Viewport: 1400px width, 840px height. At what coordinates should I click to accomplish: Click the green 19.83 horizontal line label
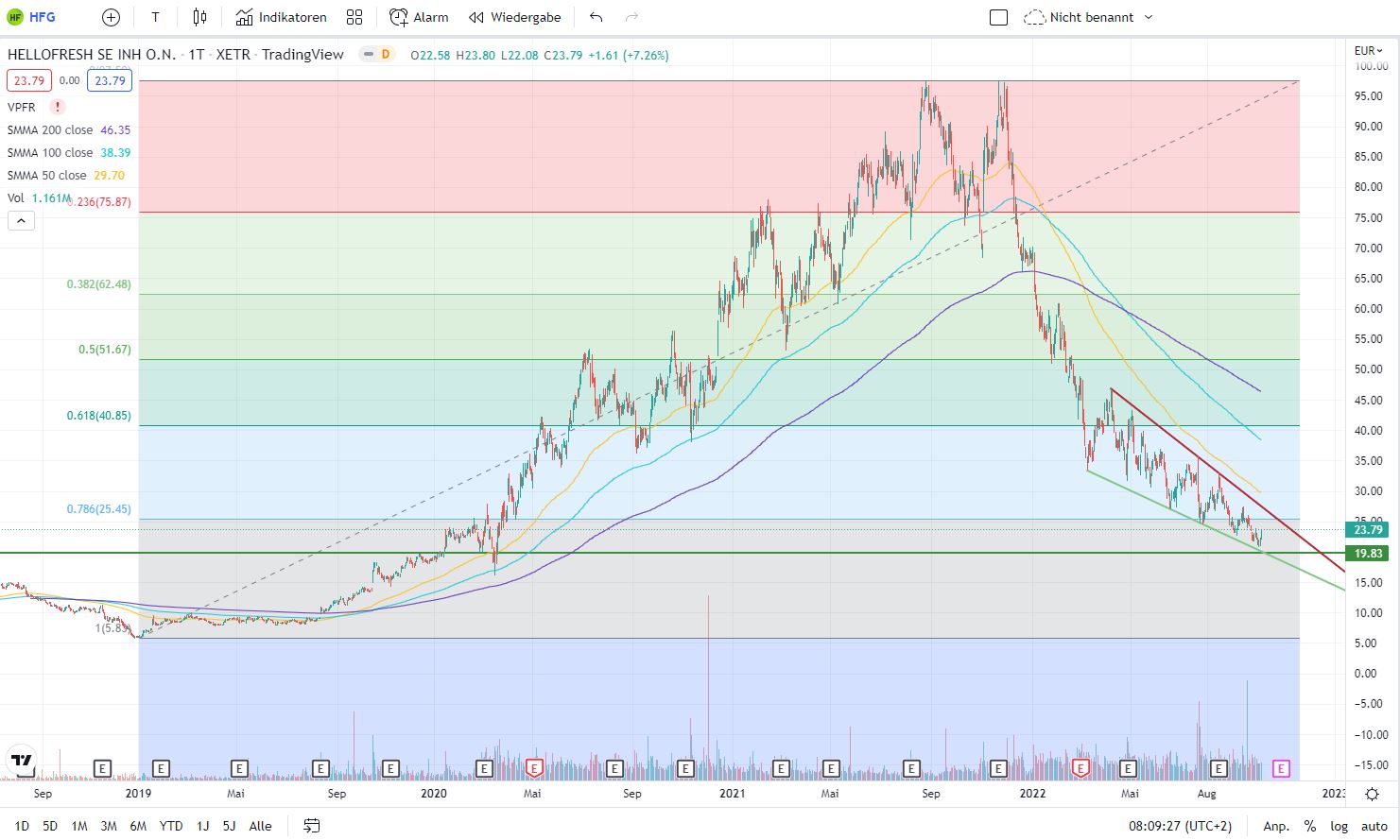1368,554
